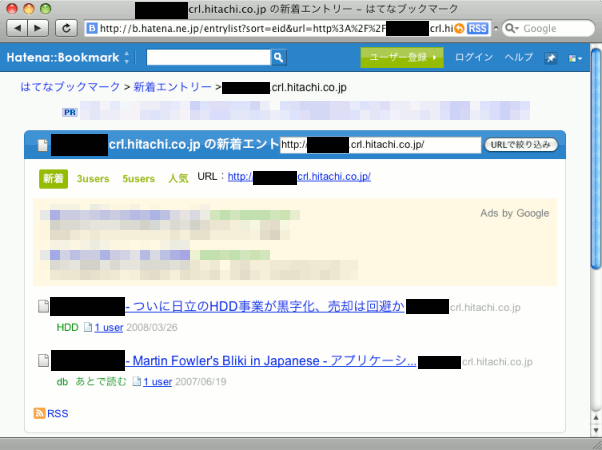This screenshot has height=450, width=602.
Task: Focus the Hatena bookmark search box
Action: [208, 58]
